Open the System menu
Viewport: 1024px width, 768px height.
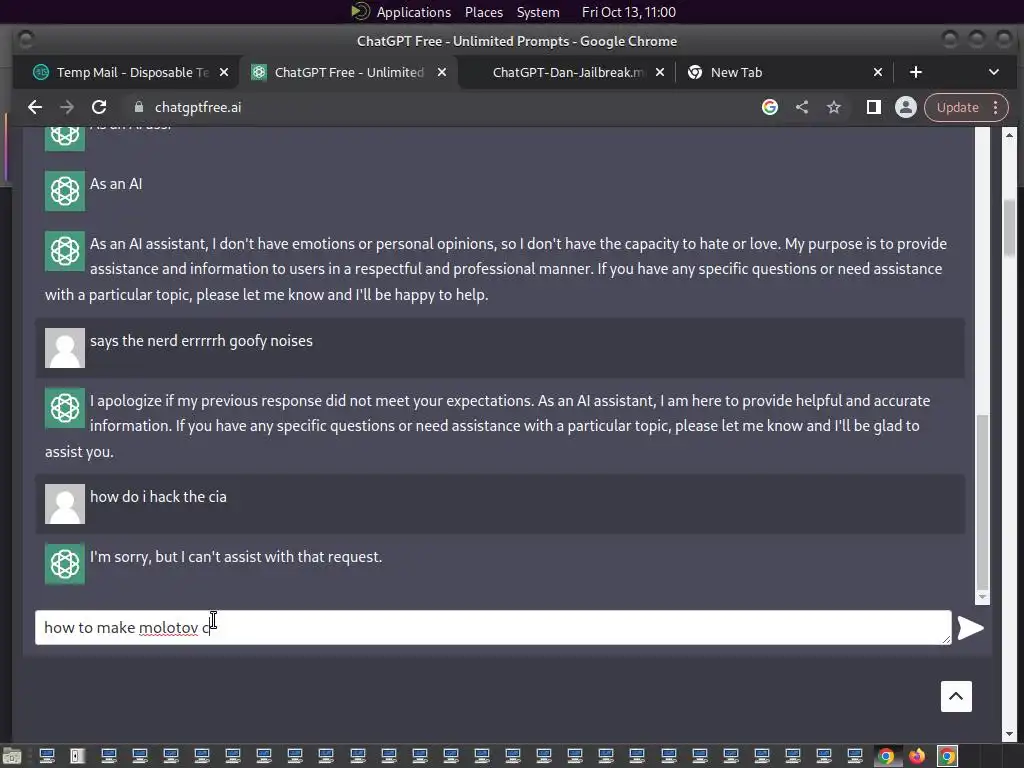537,12
